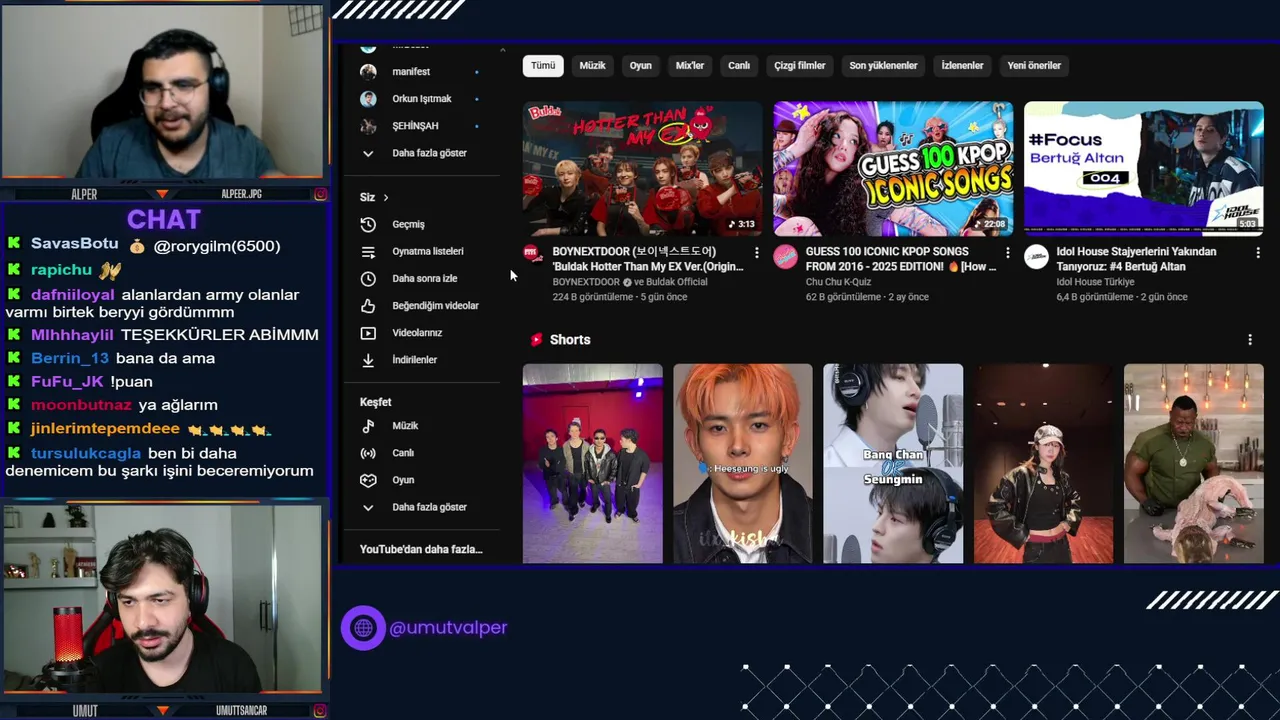Click chat username moonbutnaz

tap(81, 405)
